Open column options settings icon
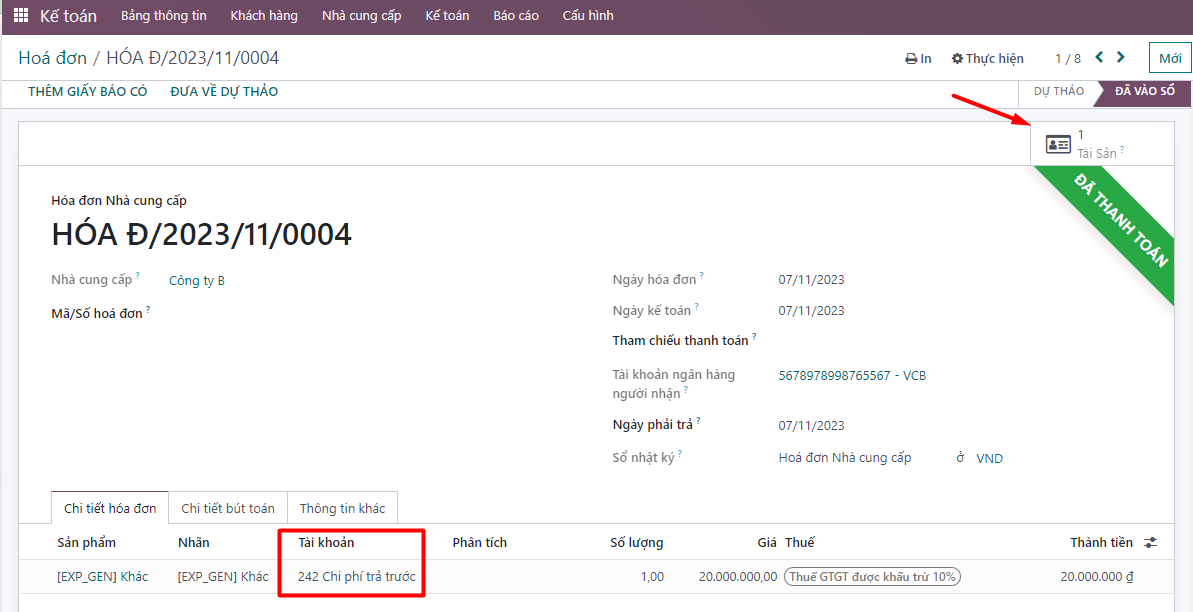The image size is (1193, 612). pyautogui.click(x=1150, y=543)
